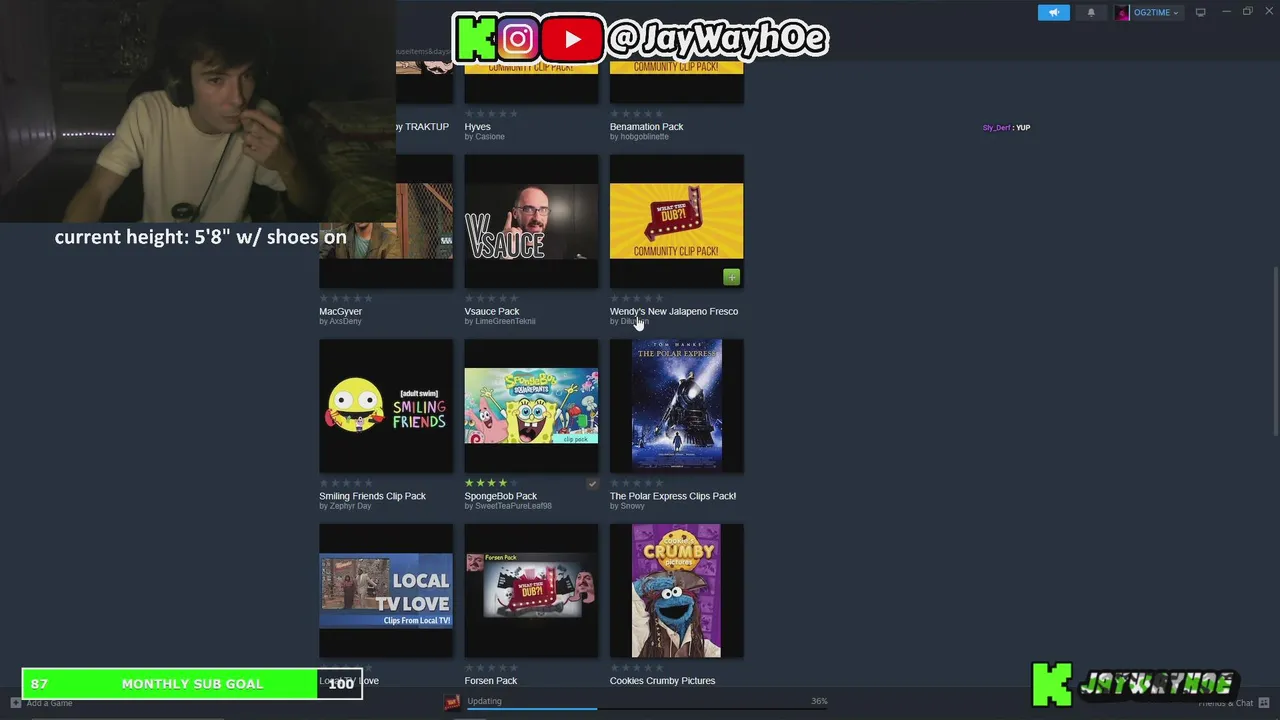Image resolution: width=1280 pixels, height=720 pixels.
Task: Open author Snowy's profile link
Action: click(633, 506)
